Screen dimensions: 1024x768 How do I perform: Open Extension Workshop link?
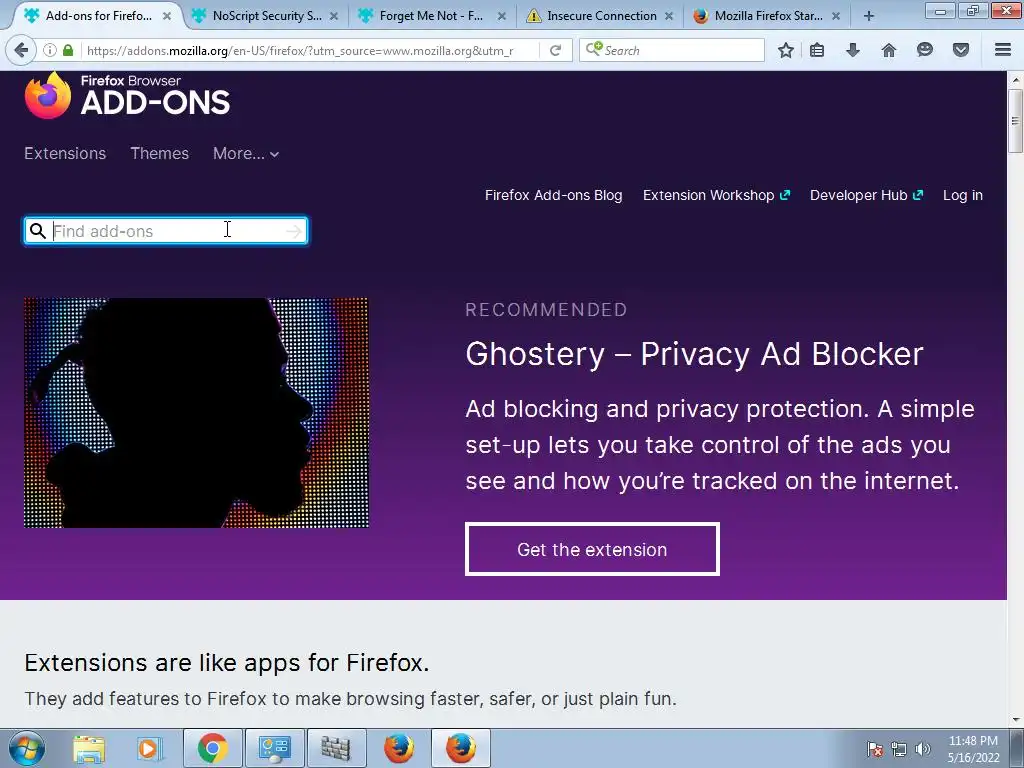click(716, 195)
